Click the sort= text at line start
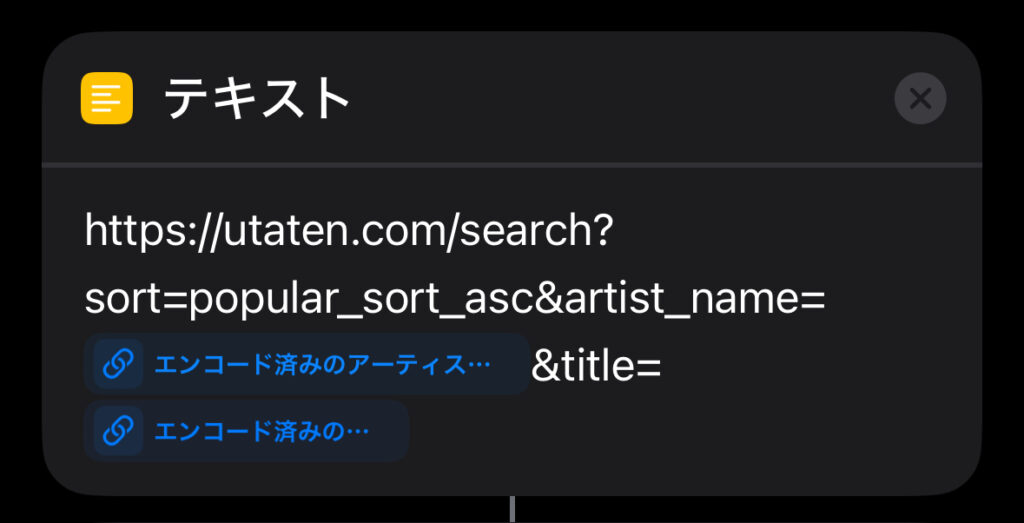Viewport: 1024px width, 523px height. pyautogui.click(x=136, y=301)
